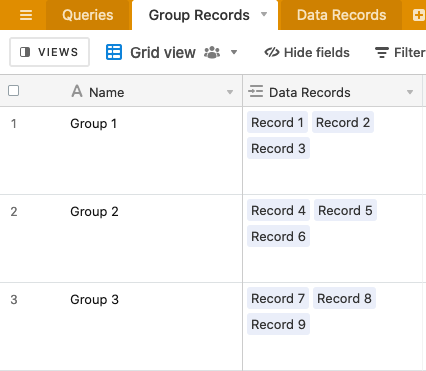Click the Data Records column header
Image resolution: width=426 pixels, height=371 pixels.
332,91
